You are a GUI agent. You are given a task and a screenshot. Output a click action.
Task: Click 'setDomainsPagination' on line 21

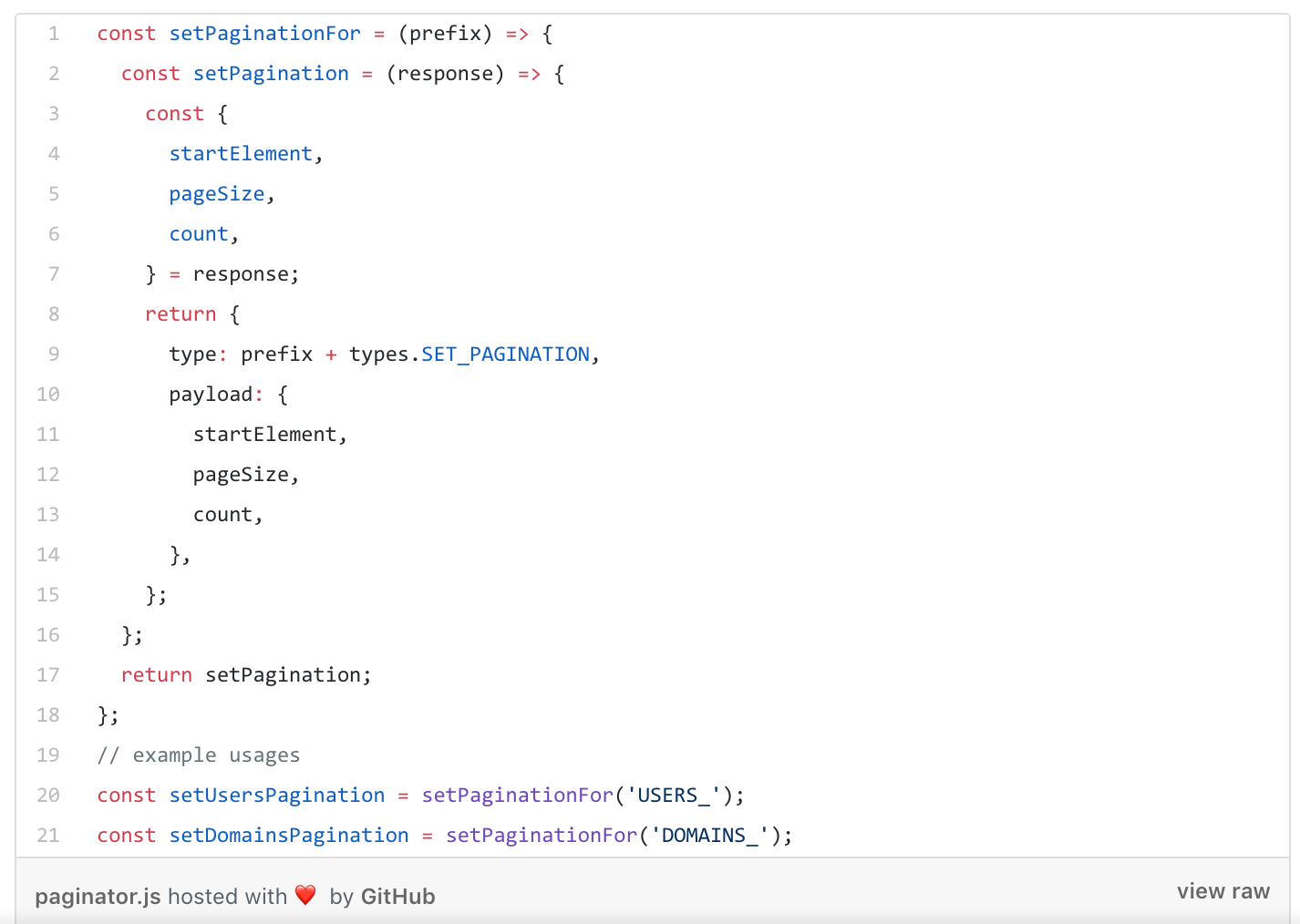coord(289,836)
